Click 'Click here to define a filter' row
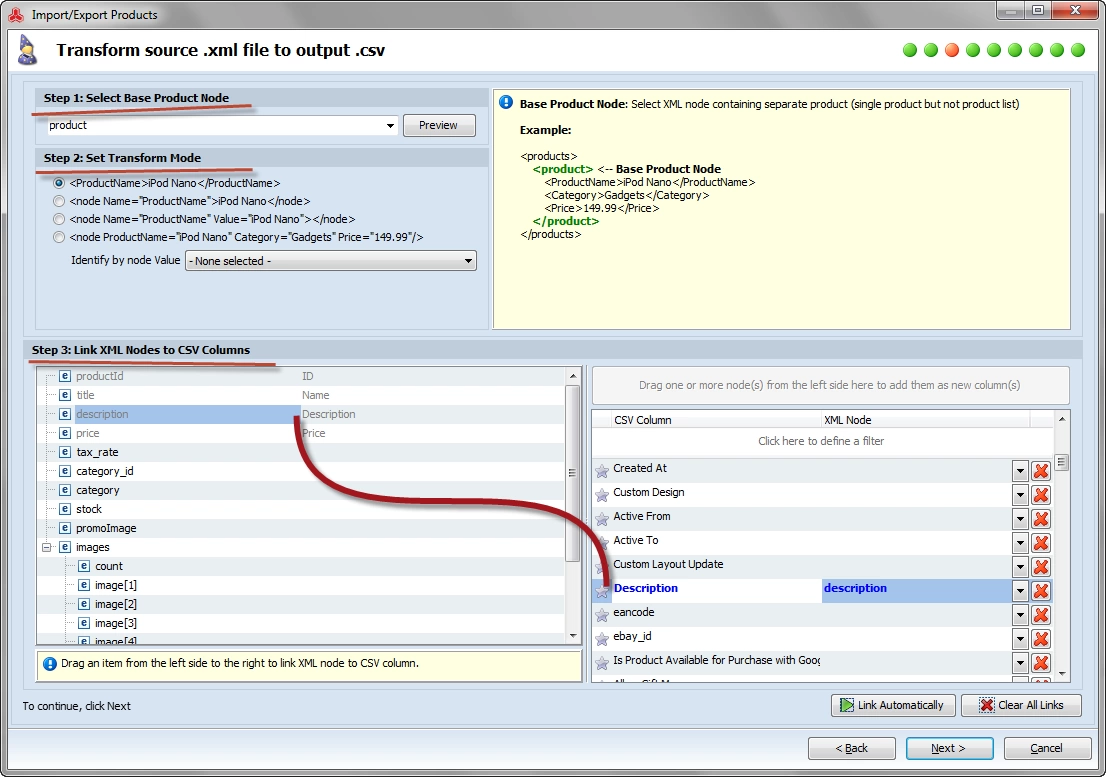Image resolution: width=1106 pixels, height=777 pixels. (821, 441)
